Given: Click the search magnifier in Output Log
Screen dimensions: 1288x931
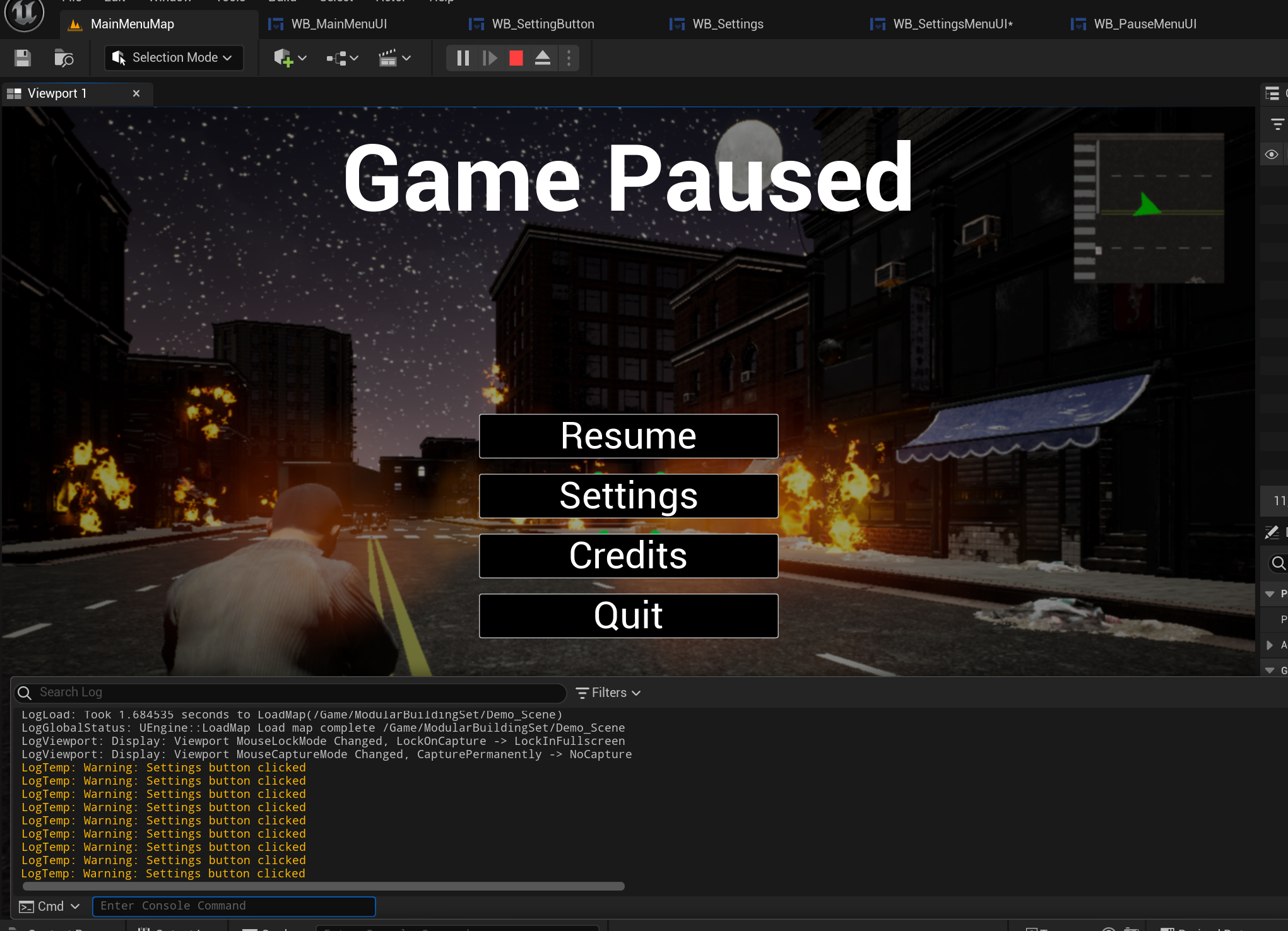Looking at the screenshot, I should [25, 693].
